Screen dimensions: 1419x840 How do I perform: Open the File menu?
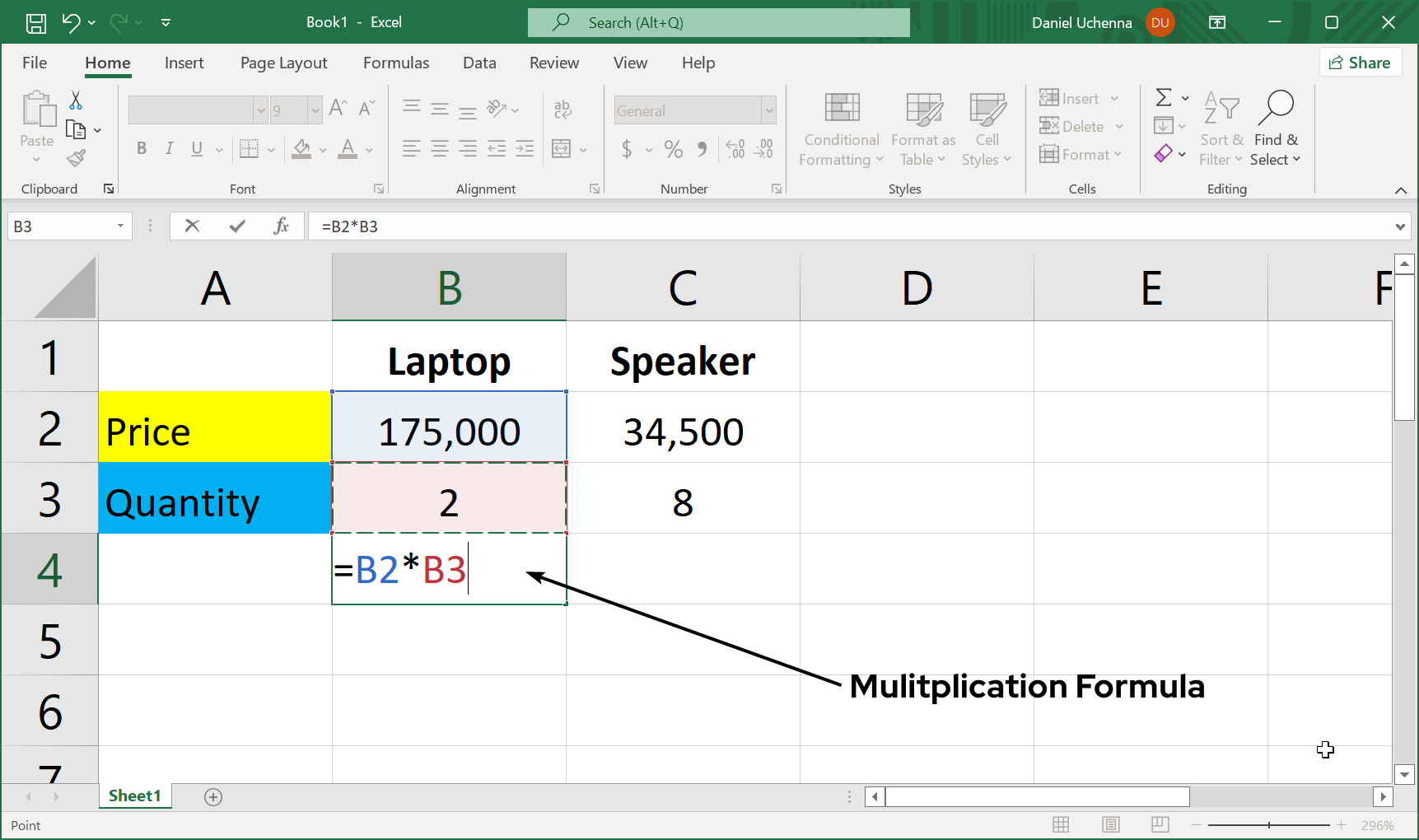pyautogui.click(x=35, y=63)
